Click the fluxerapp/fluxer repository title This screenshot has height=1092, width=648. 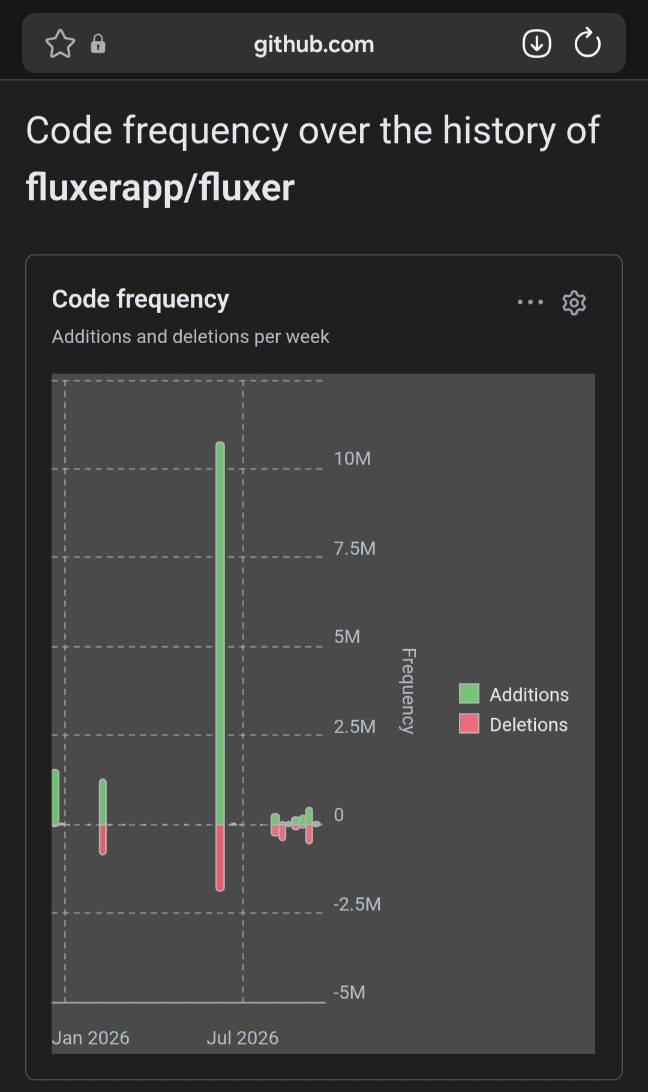[x=160, y=188]
